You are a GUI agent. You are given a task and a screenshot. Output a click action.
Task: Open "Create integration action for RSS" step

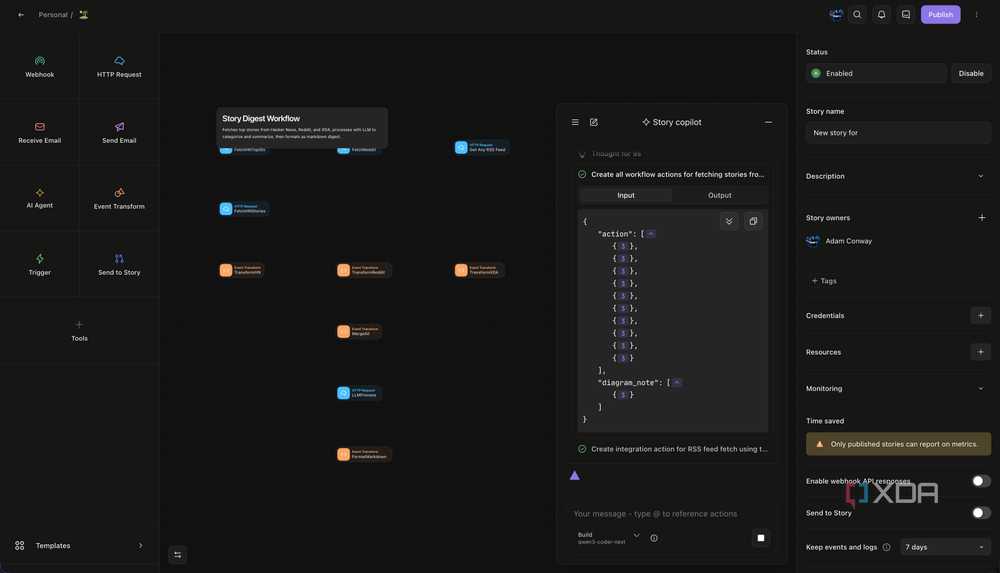coord(673,449)
